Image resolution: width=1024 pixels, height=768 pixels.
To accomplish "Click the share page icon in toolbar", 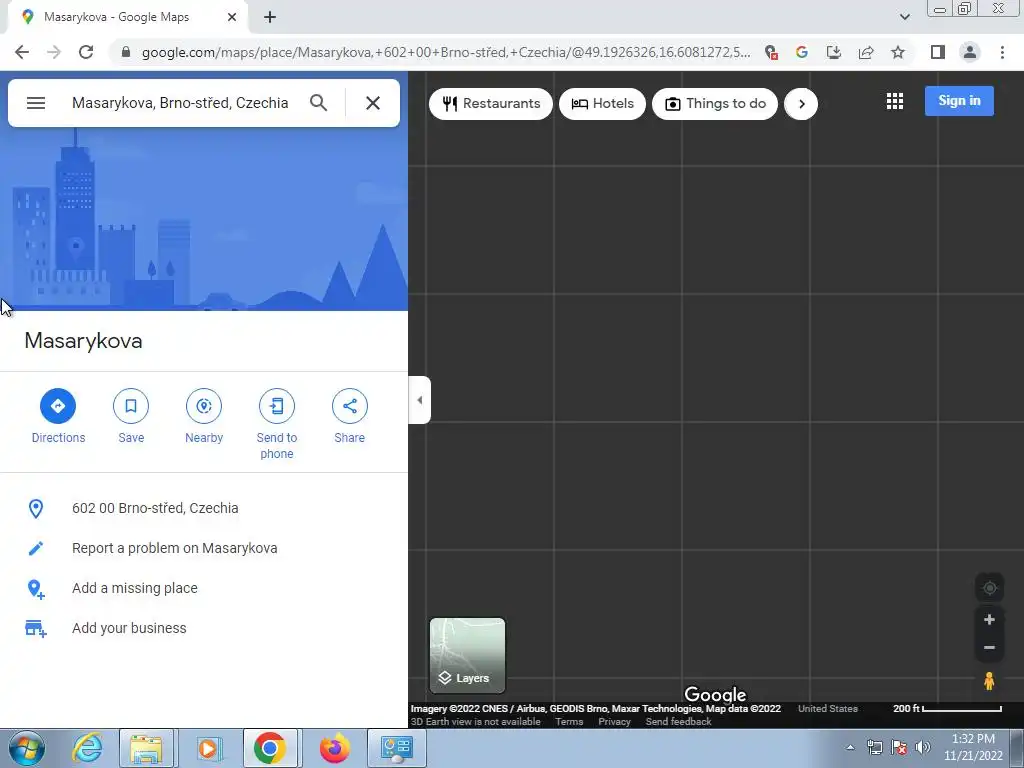I will click(x=866, y=52).
